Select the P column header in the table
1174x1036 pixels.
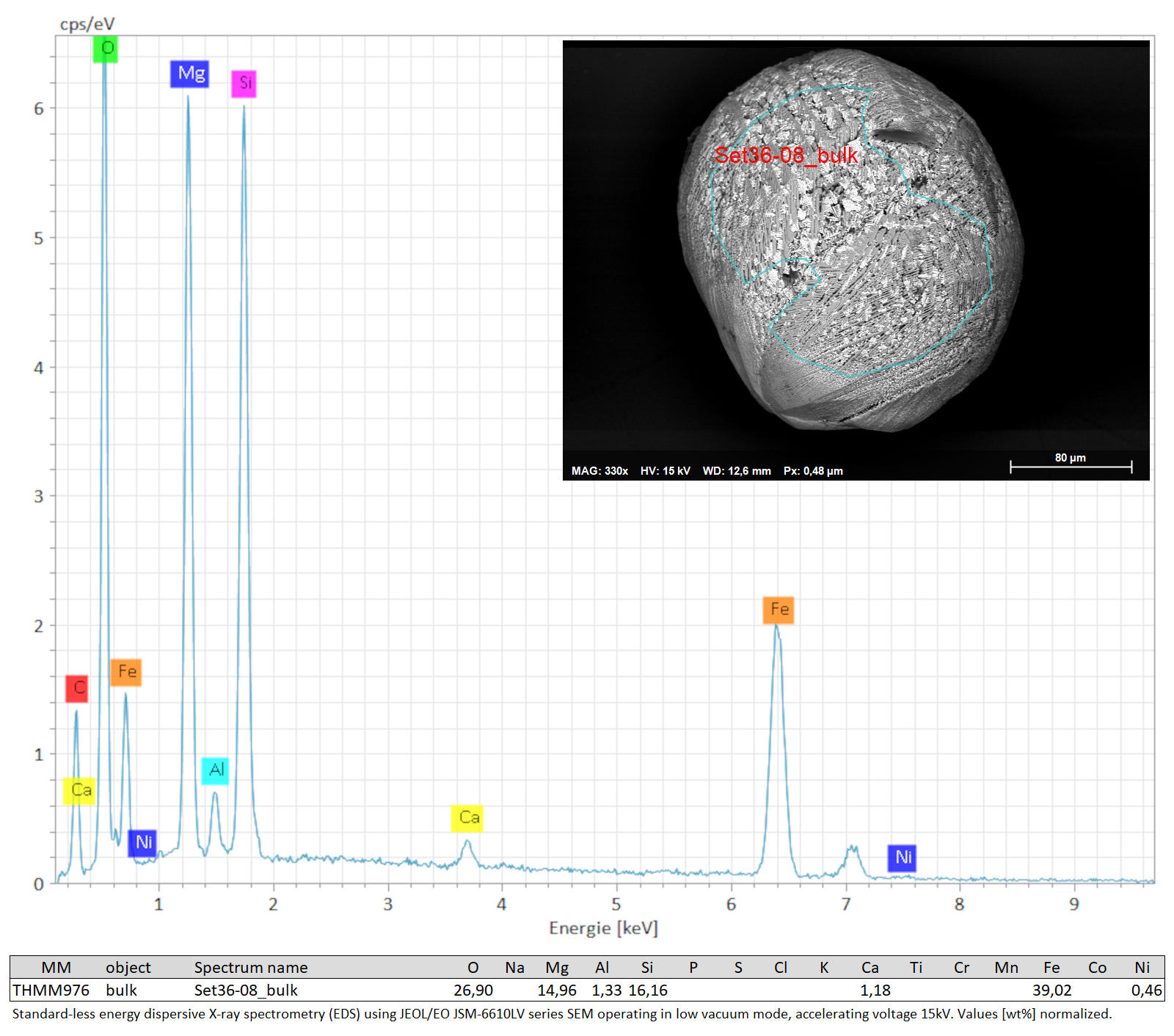coord(693,968)
